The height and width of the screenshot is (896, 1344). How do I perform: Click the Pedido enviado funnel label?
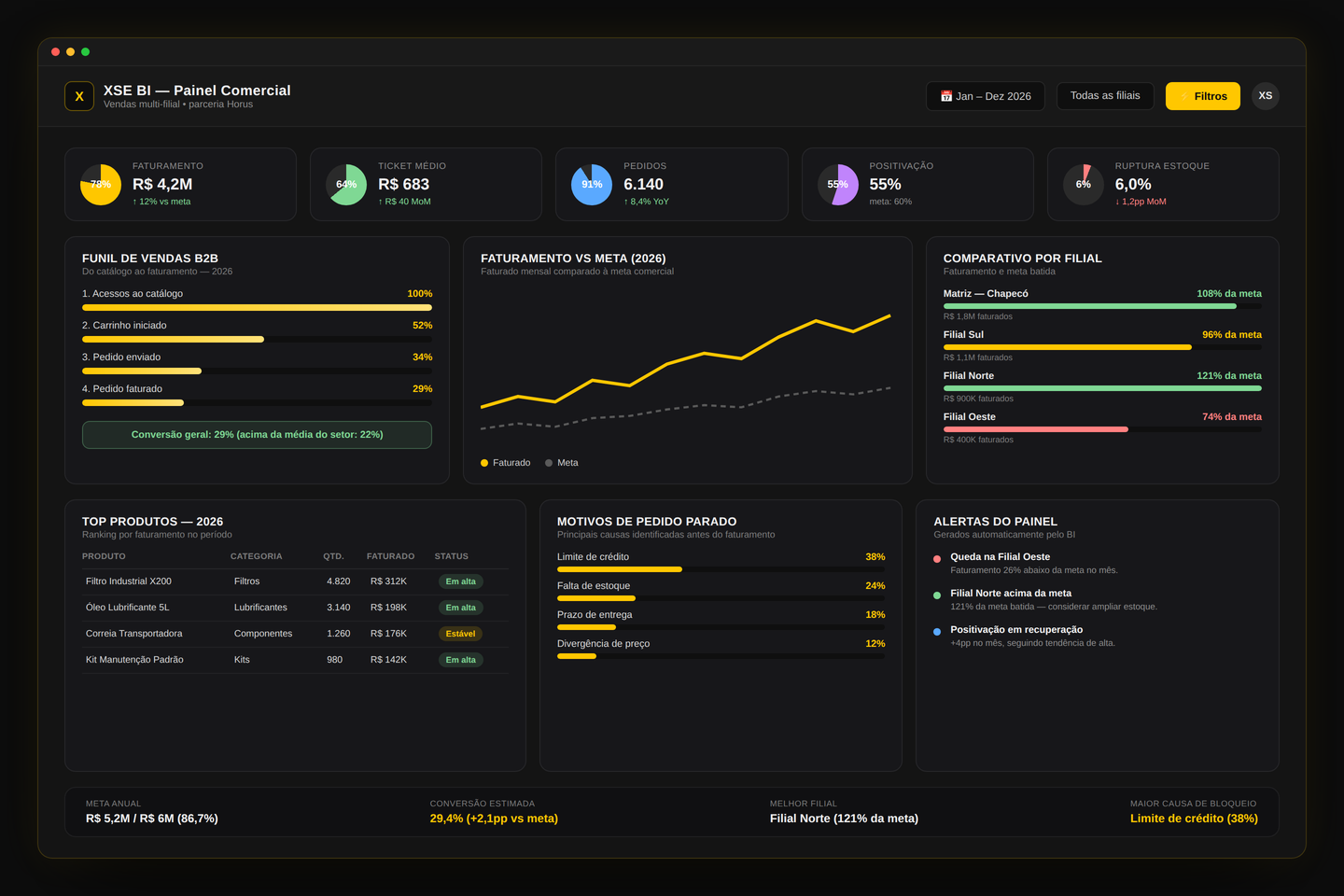(121, 357)
